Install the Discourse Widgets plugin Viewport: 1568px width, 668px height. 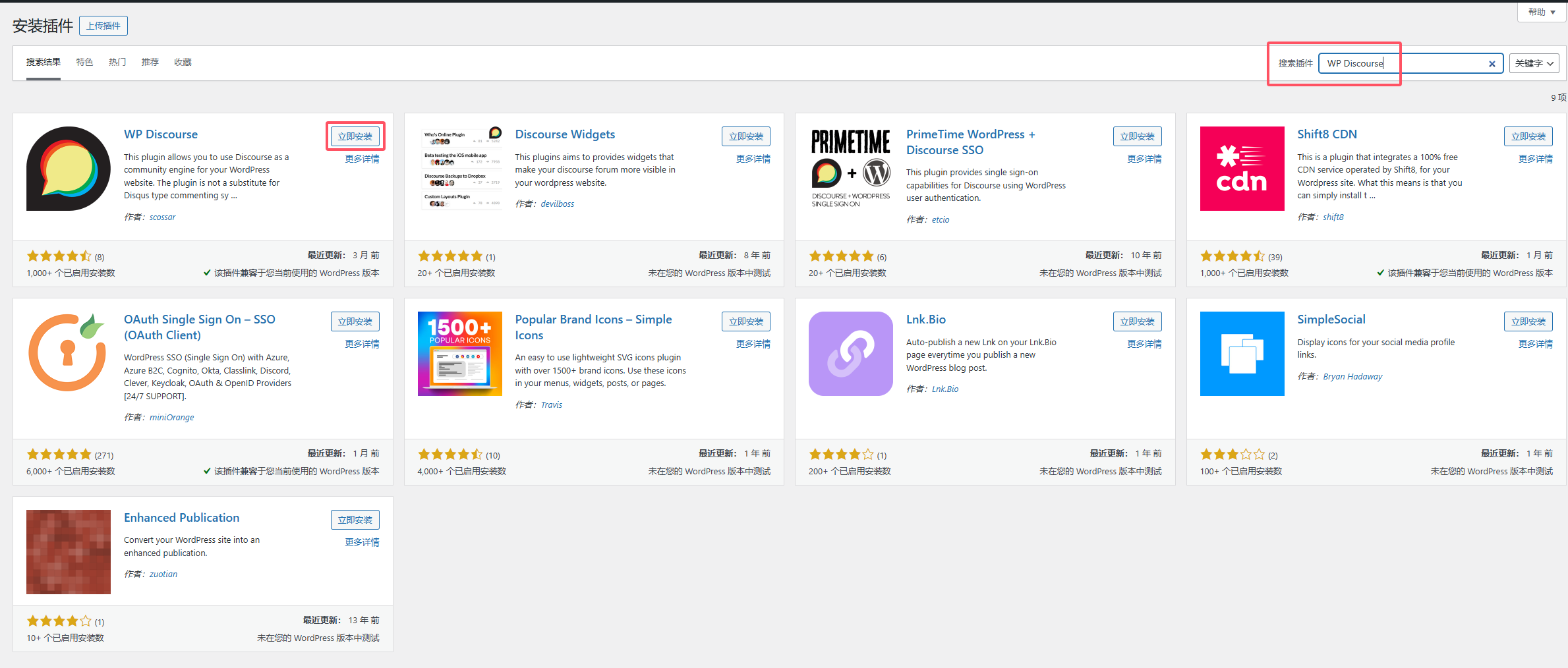tap(746, 136)
